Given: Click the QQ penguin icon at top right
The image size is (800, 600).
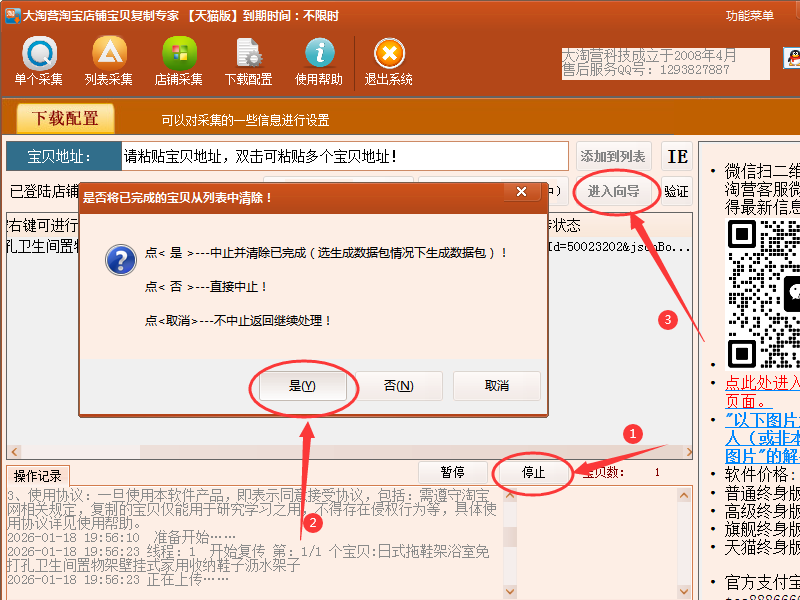Looking at the screenshot, I should [790, 60].
